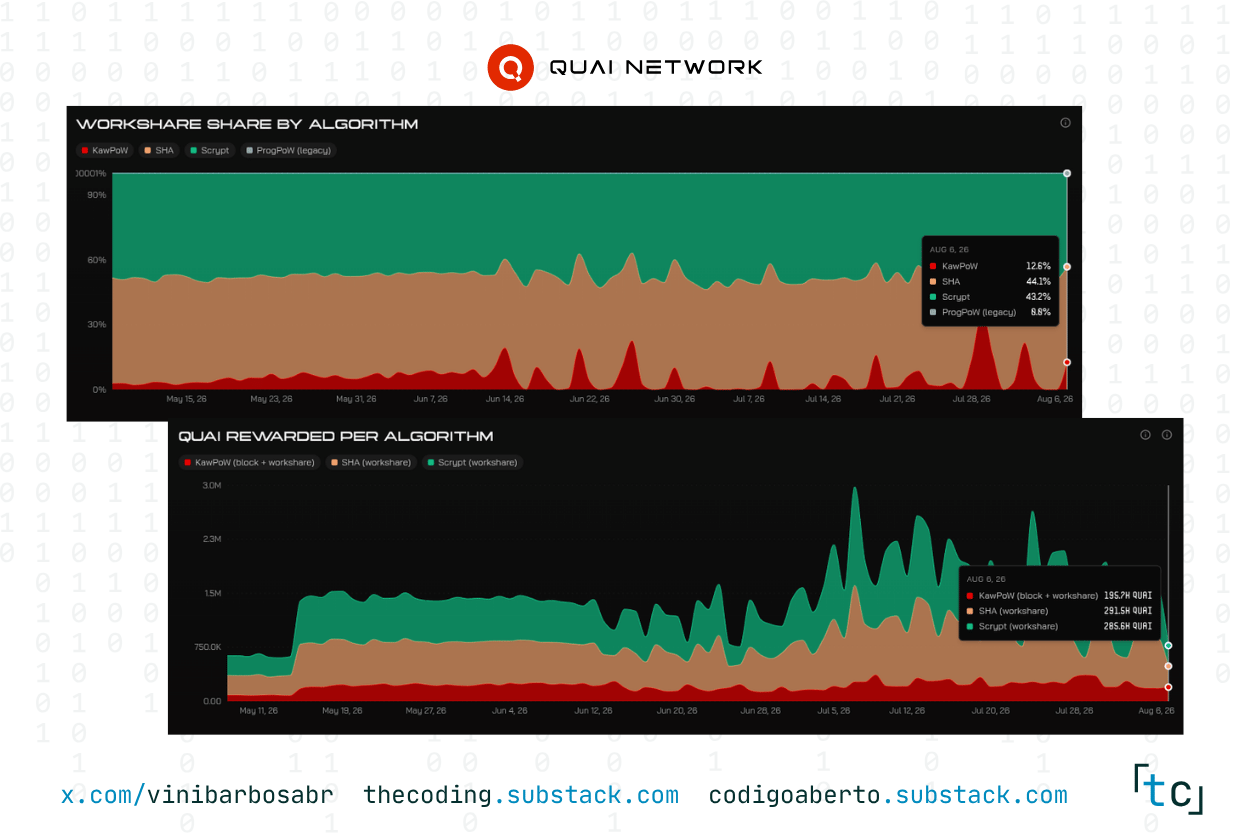The height and width of the screenshot is (833, 1250).
Task: Click the '90%' y-axis label
Action: click(x=97, y=195)
